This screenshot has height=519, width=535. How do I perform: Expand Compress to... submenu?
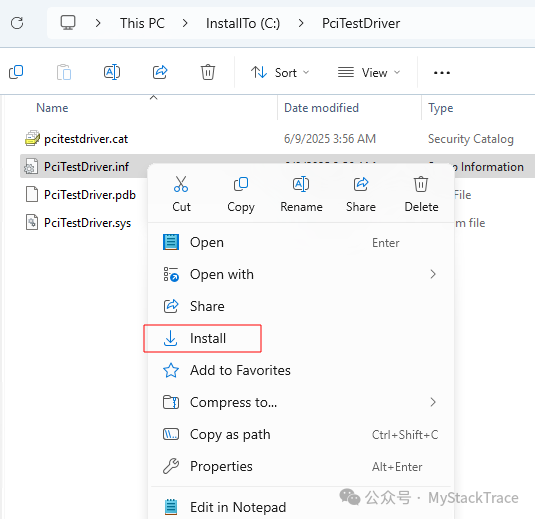[x=301, y=402]
